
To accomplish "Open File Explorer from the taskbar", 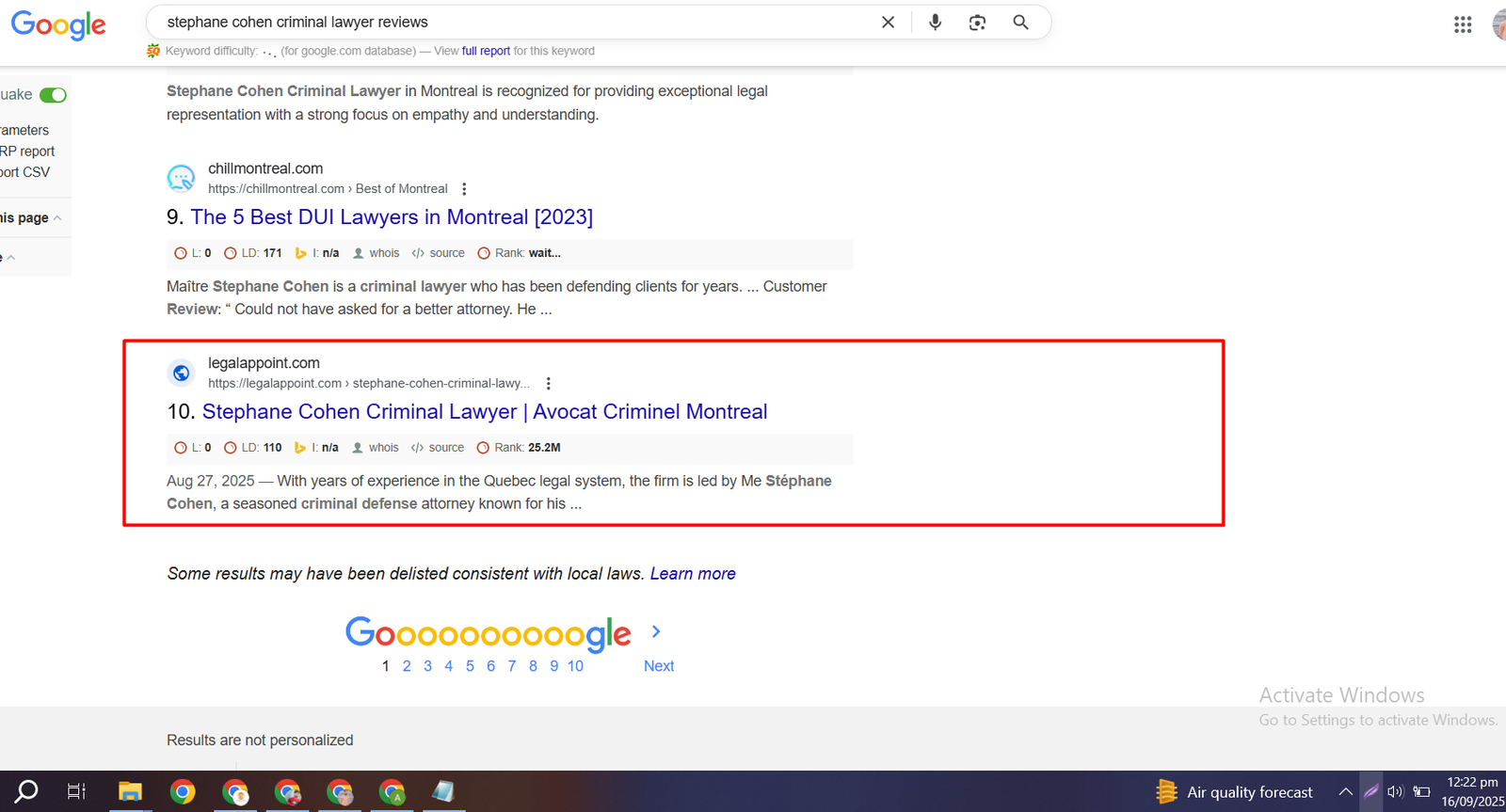I will click(x=130, y=792).
